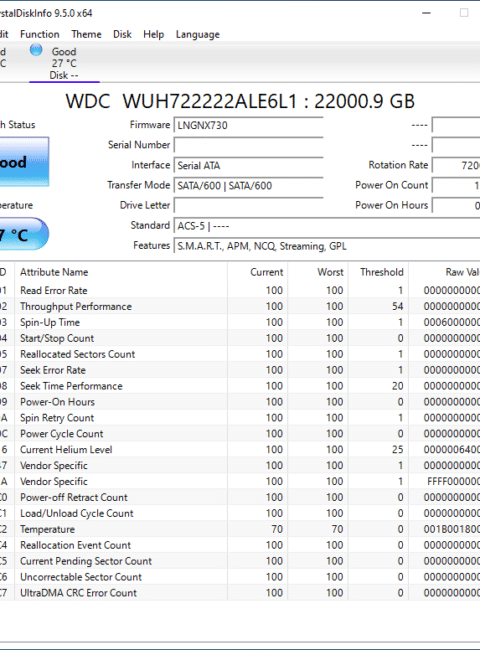Open the Function menu
The image size is (480, 650).
coord(40,34)
